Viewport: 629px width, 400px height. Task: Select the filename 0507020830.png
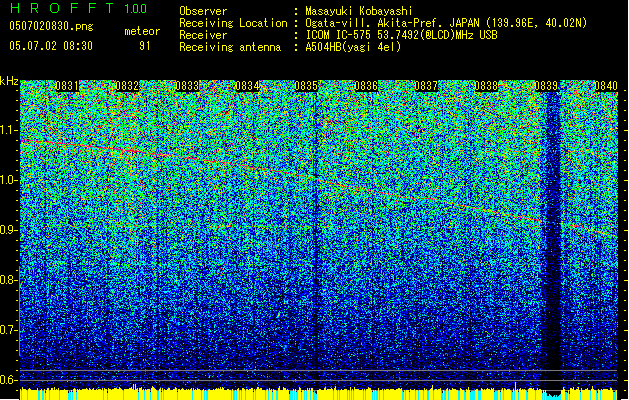point(51,26)
